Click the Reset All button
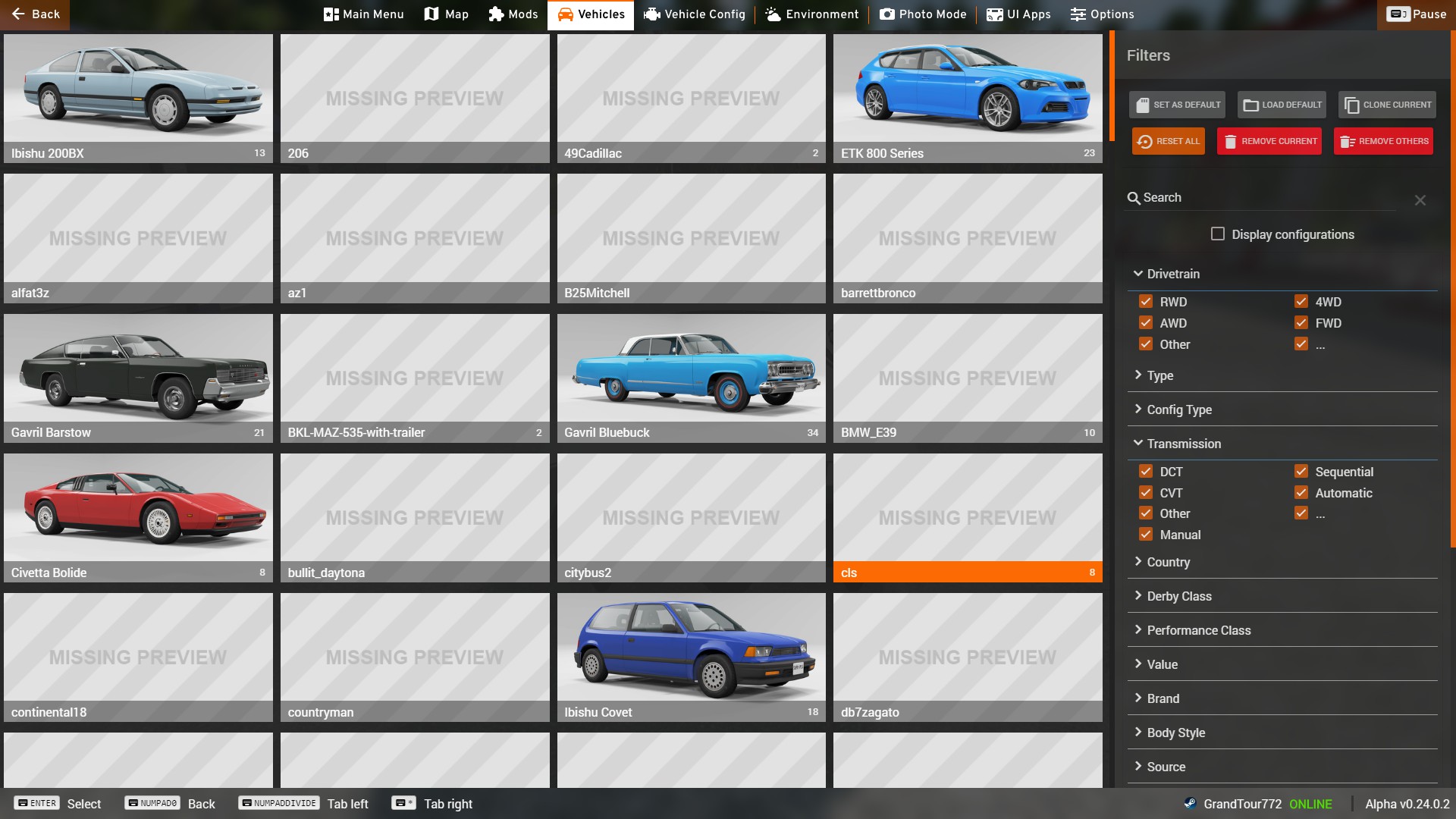Viewport: 1456px width, 819px height. (x=1169, y=141)
